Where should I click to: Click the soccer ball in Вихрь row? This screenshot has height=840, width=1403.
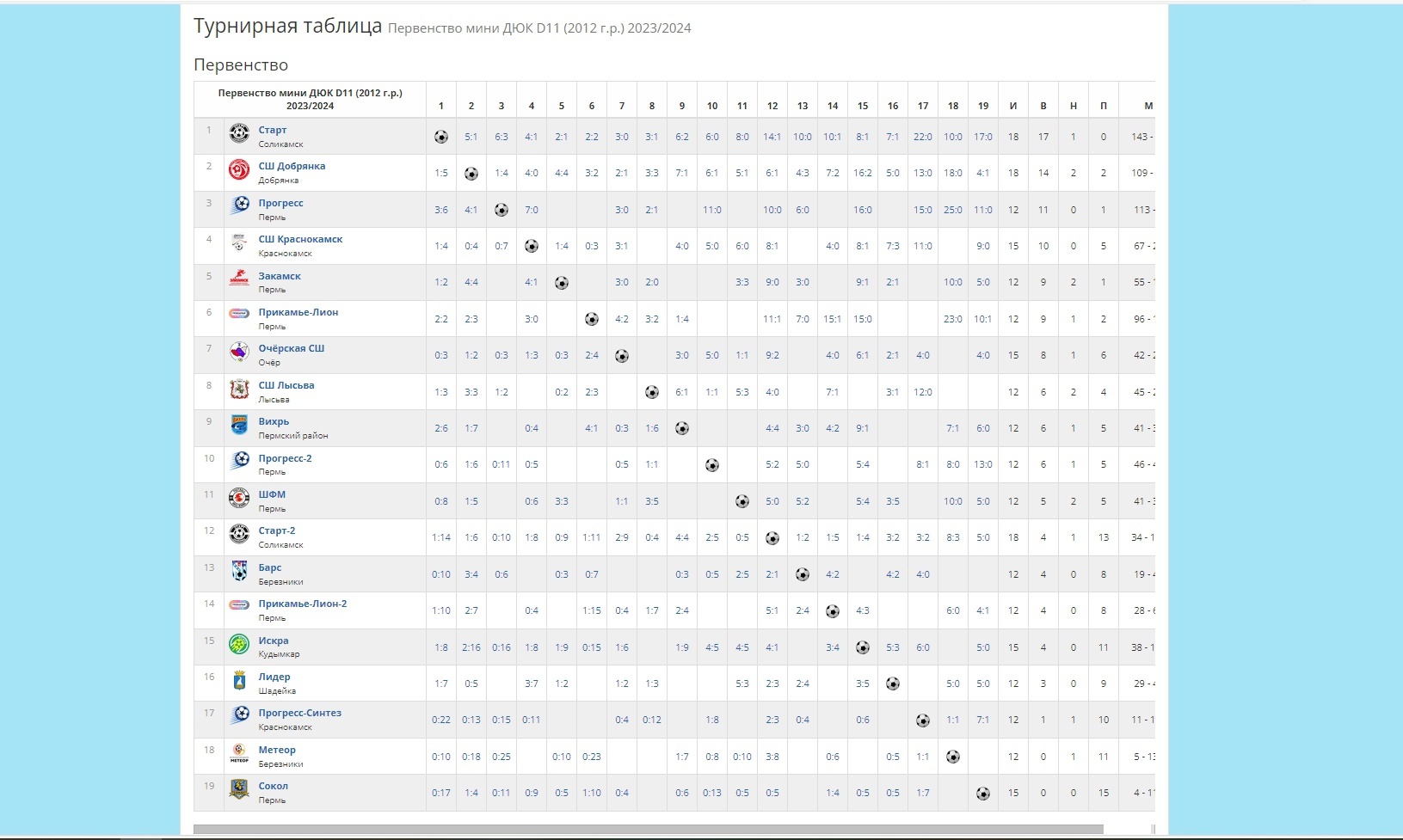point(682,428)
